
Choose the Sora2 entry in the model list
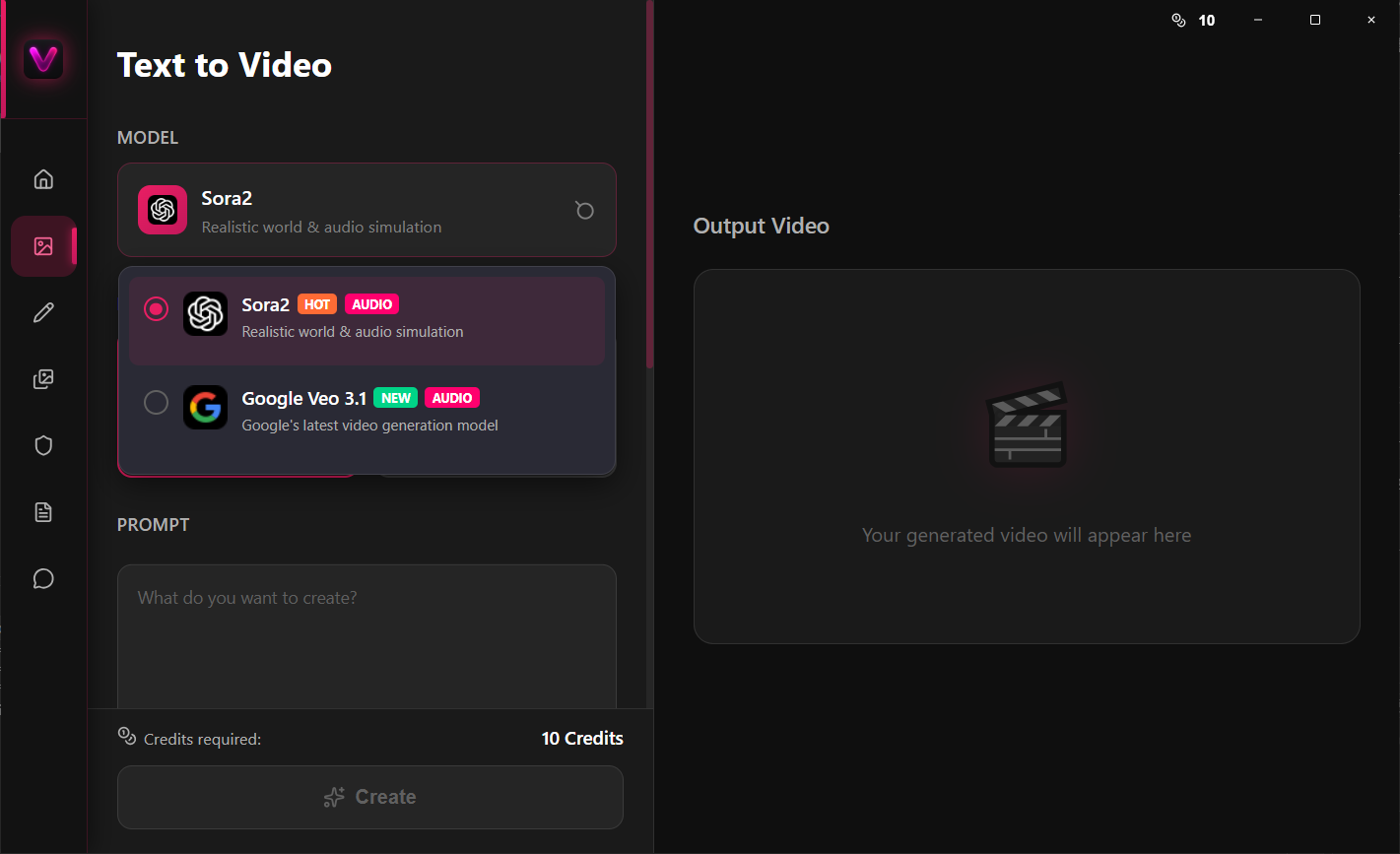click(x=367, y=317)
